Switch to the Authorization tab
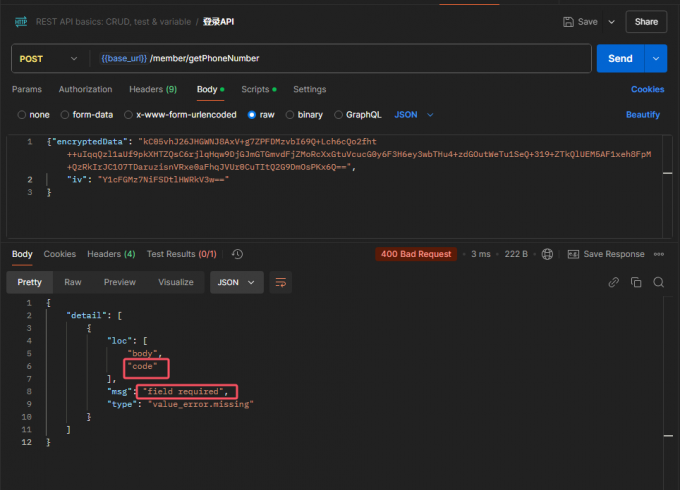Screen dimensions: 680x490 (x=85, y=89)
